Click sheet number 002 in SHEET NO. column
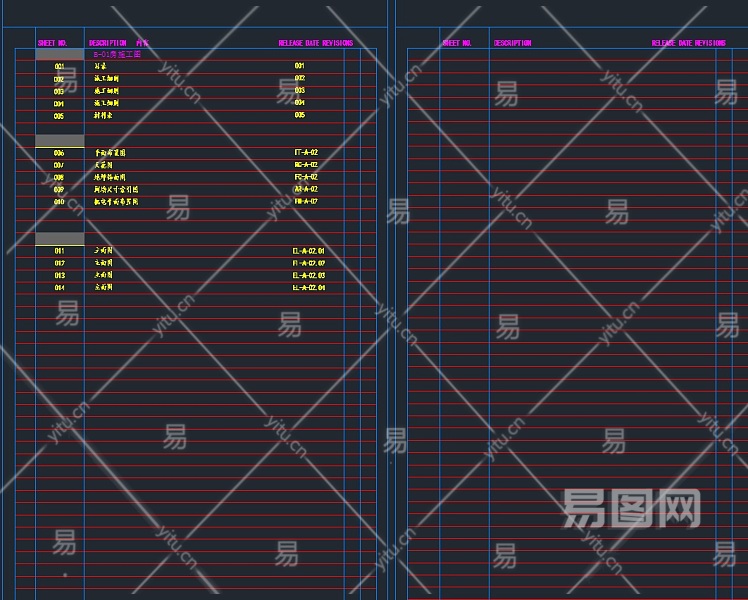 [x=59, y=79]
